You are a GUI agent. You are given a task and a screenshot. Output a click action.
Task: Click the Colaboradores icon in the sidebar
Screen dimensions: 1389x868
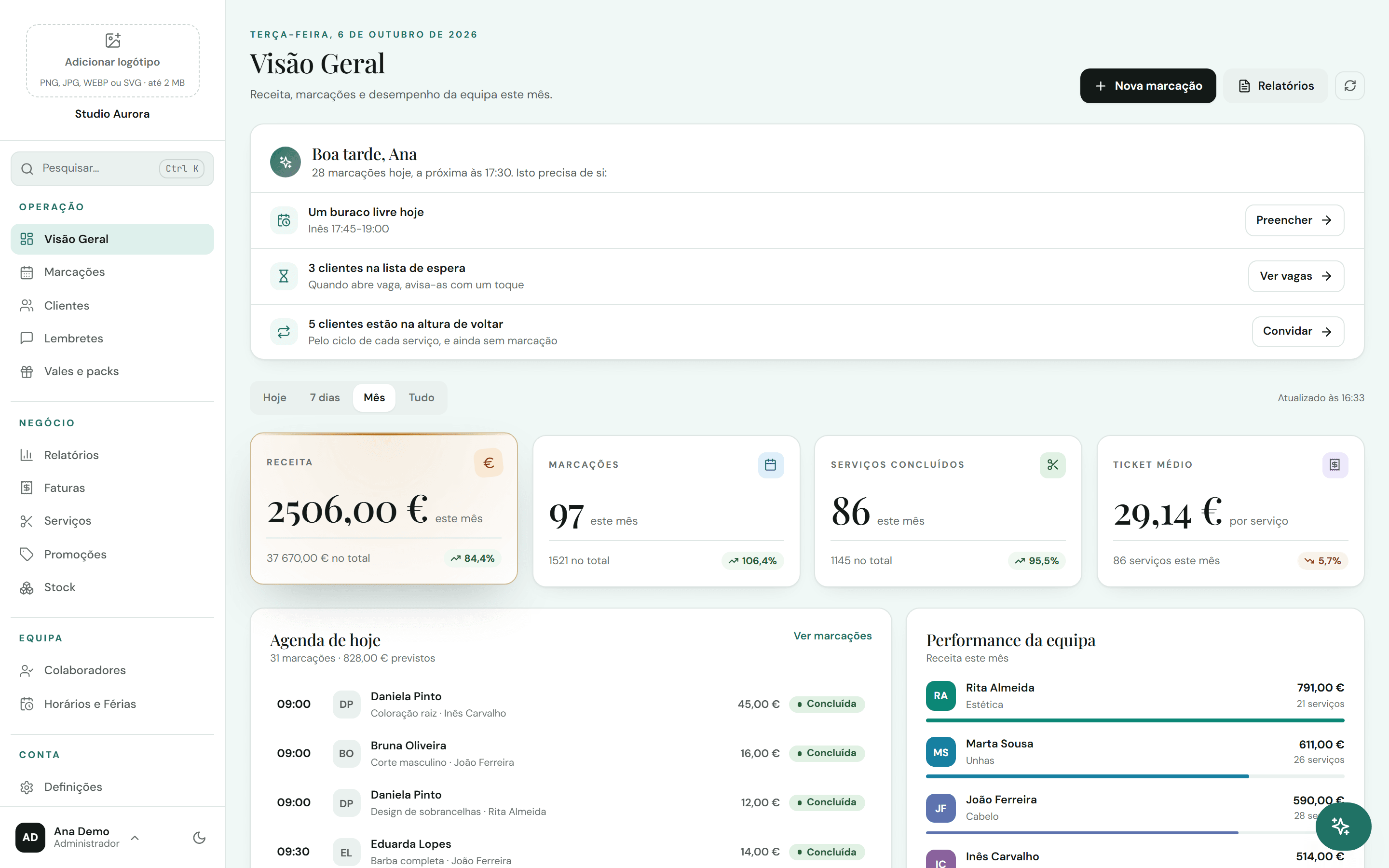(27, 670)
